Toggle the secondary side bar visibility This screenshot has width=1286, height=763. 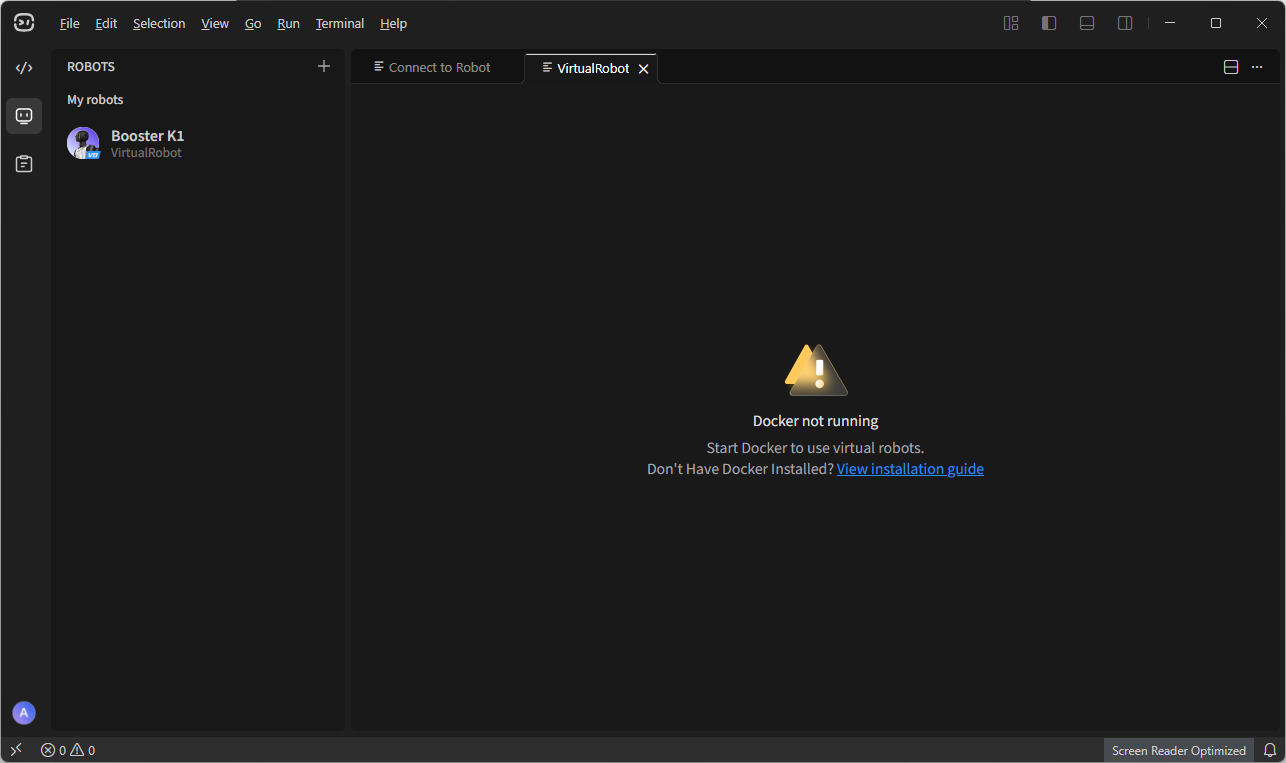pos(1125,23)
